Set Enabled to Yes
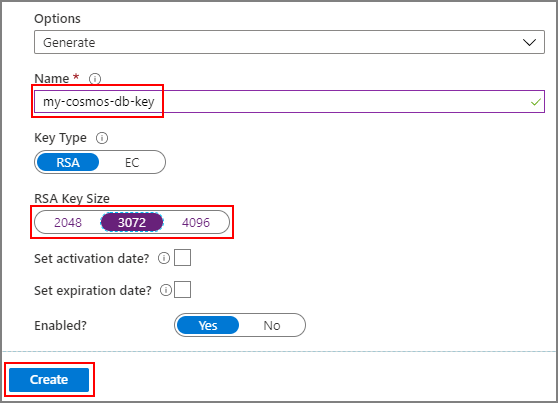Viewport: 558px width, 403px height. pyautogui.click(x=207, y=325)
